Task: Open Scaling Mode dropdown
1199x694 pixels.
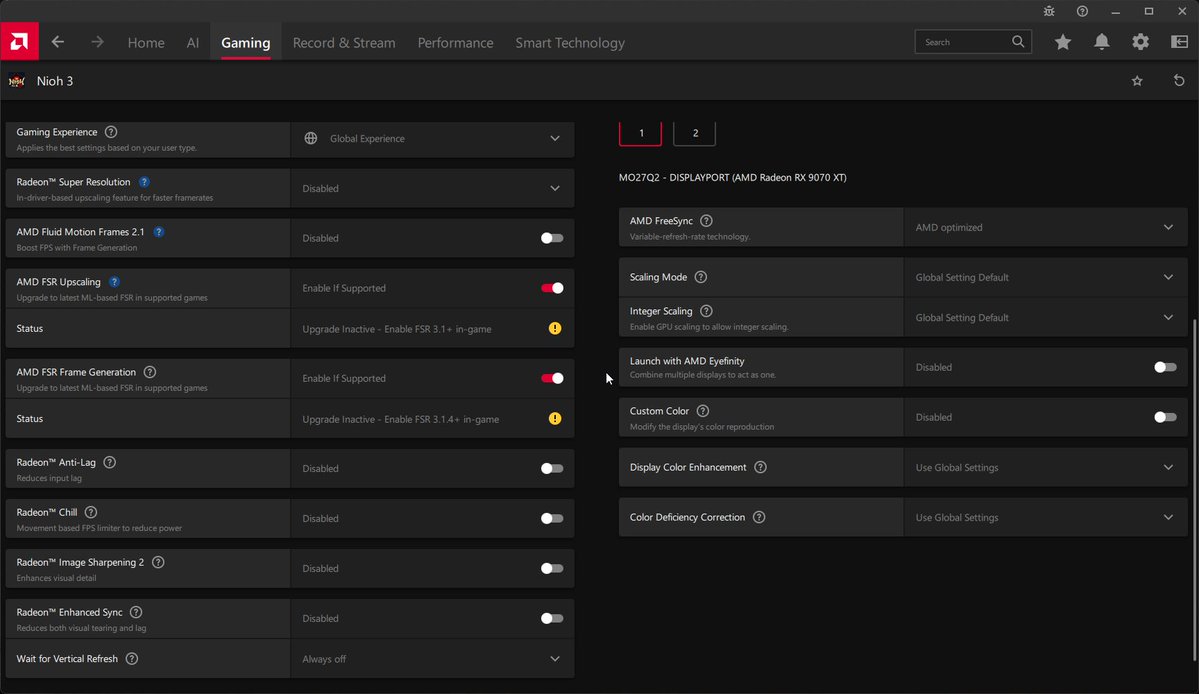Action: (x=1045, y=277)
